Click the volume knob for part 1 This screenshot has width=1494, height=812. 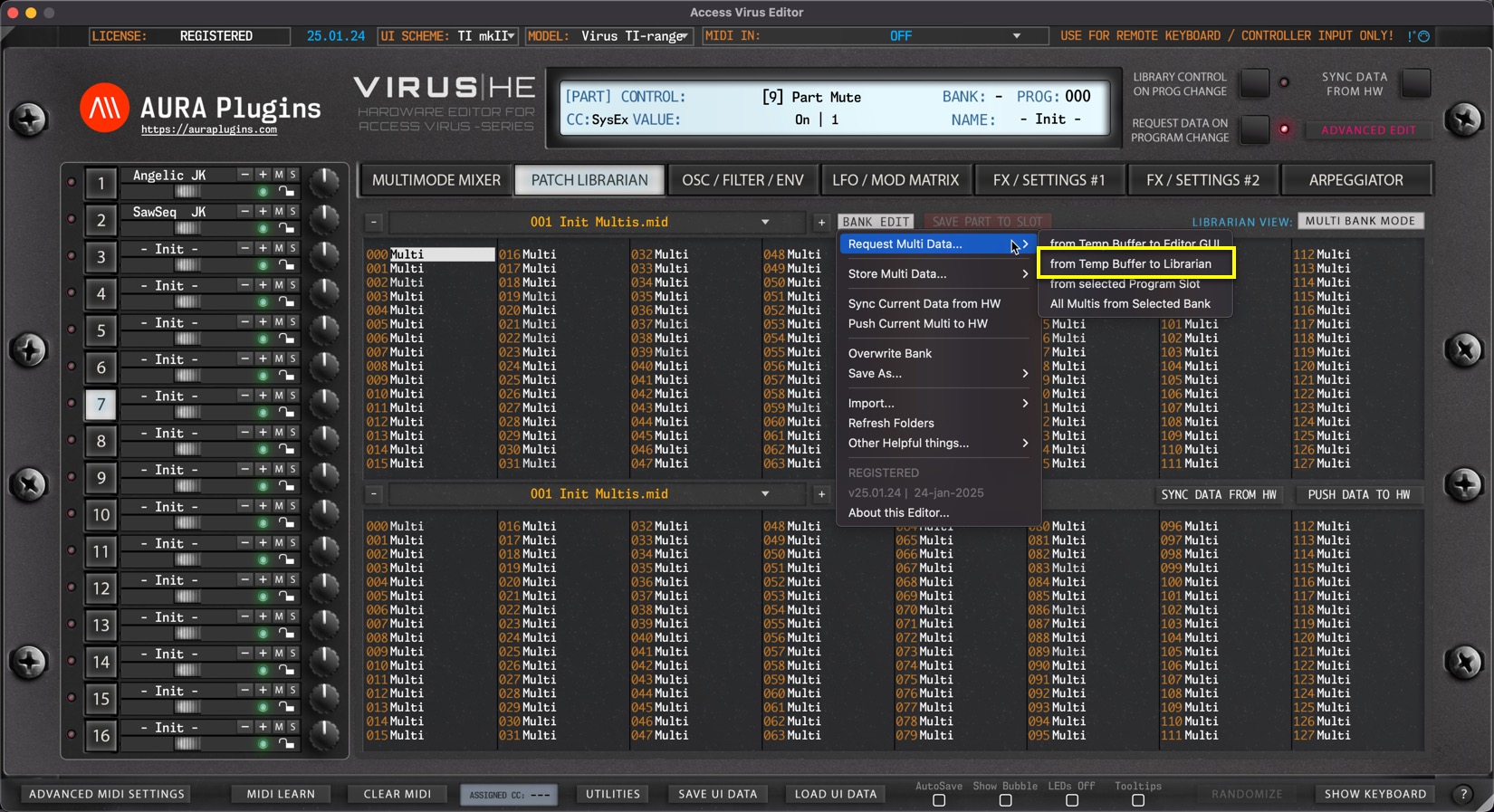pyautogui.click(x=323, y=182)
